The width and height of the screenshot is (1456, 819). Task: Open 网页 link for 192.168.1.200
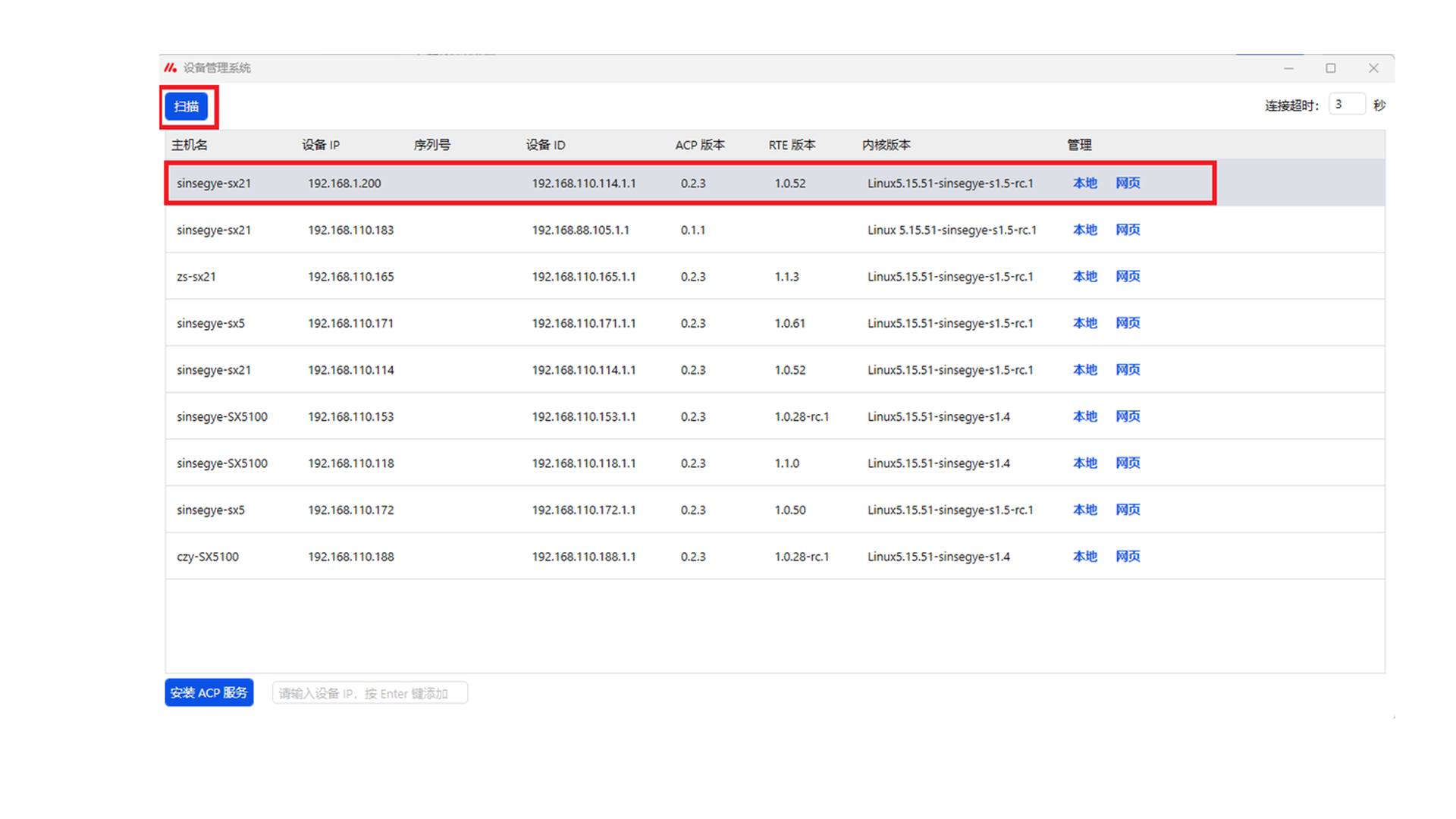[x=1128, y=183]
